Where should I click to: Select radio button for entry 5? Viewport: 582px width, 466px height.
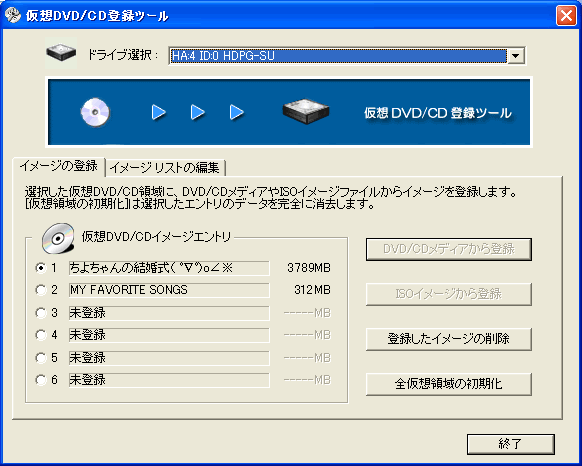coord(40,358)
